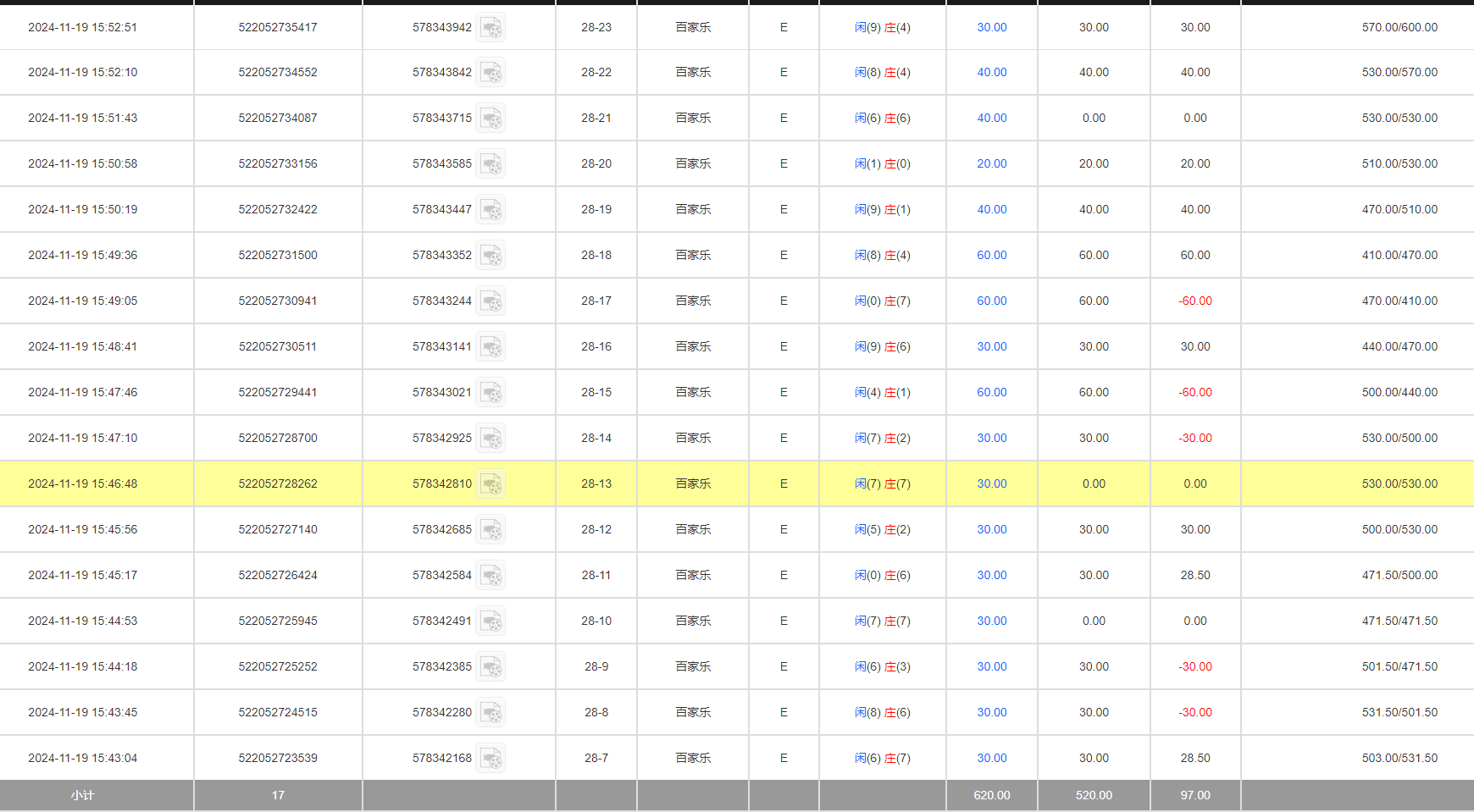This screenshot has height=812, width=1474.
Task: Open blue 20.00 bet link for 28-20
Action: tap(991, 163)
